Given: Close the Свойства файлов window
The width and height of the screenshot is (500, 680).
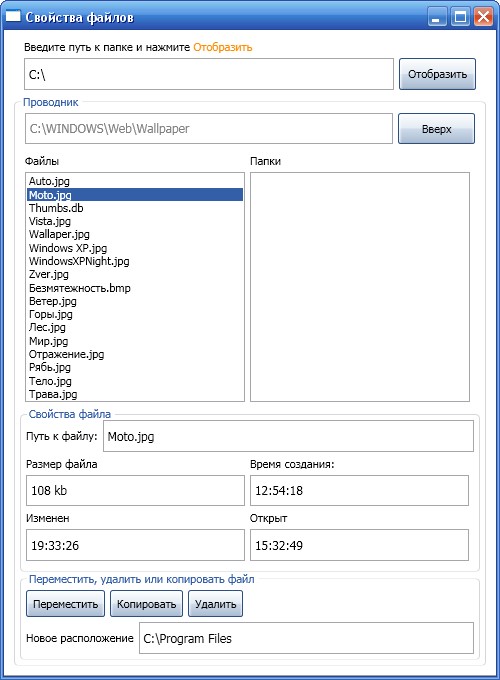Looking at the screenshot, I should coord(483,17).
